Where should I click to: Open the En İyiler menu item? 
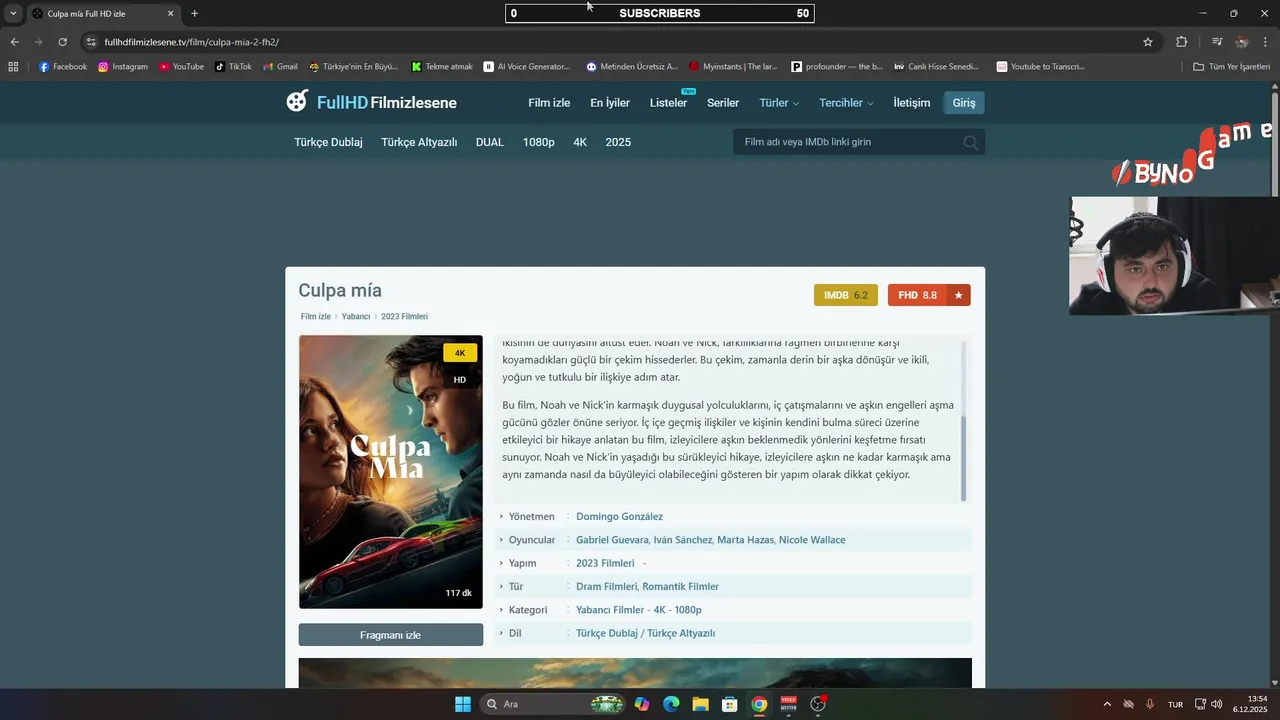coord(610,103)
